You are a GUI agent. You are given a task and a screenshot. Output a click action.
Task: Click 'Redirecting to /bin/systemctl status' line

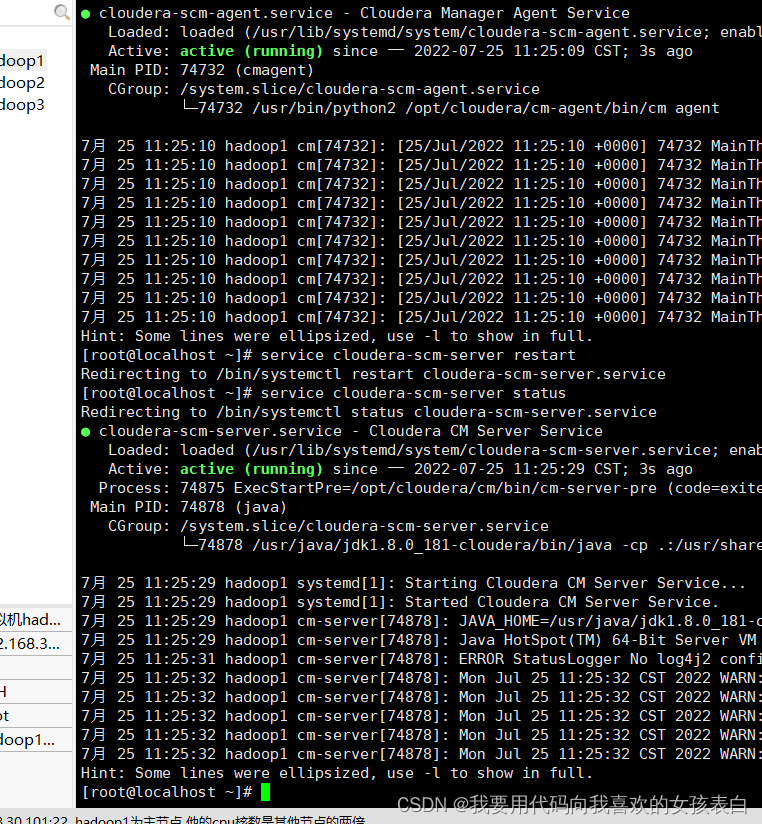(369, 412)
